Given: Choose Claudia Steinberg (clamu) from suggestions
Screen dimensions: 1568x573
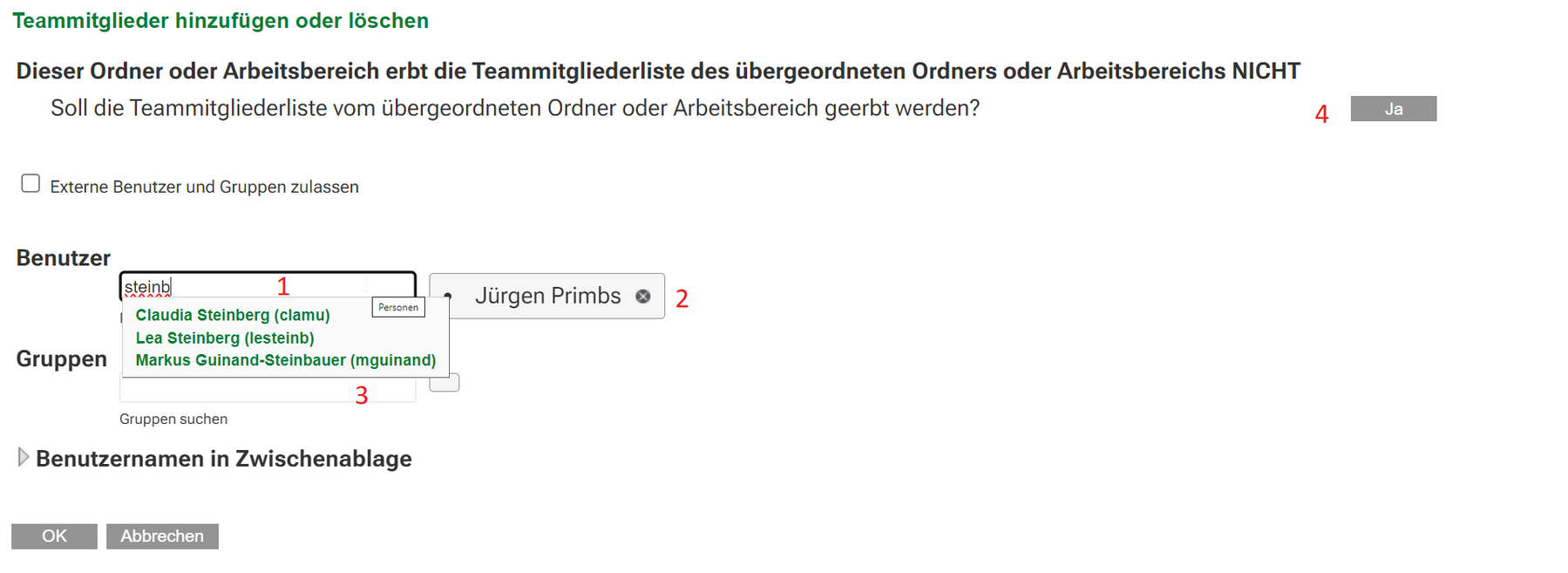Looking at the screenshot, I should [233, 315].
